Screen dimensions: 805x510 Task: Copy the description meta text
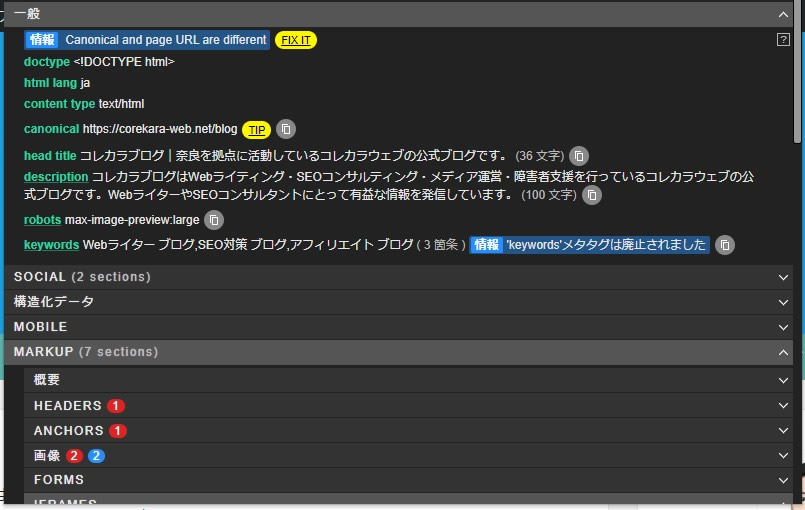point(592,195)
